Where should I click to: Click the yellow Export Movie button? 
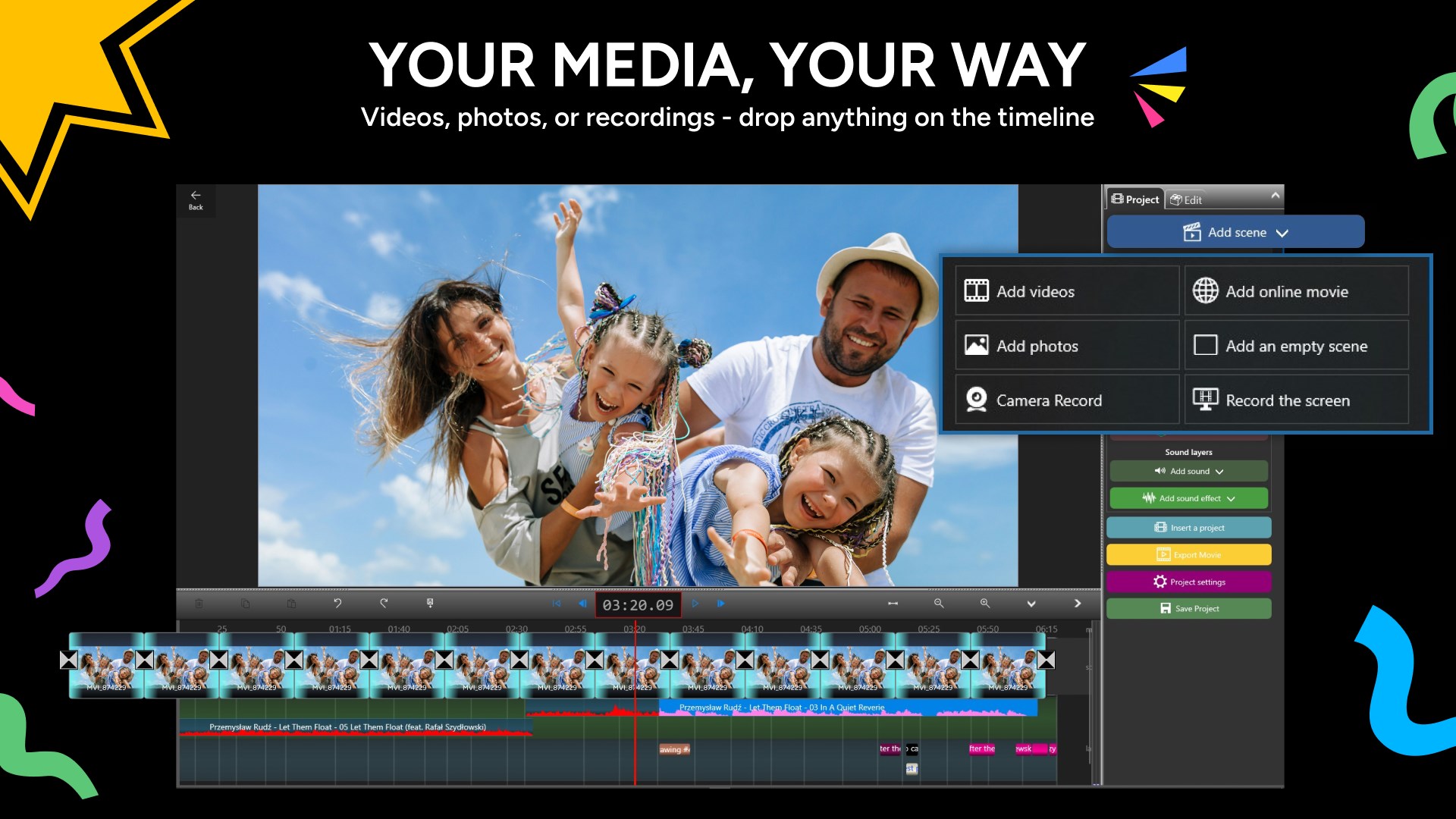coord(1188,554)
